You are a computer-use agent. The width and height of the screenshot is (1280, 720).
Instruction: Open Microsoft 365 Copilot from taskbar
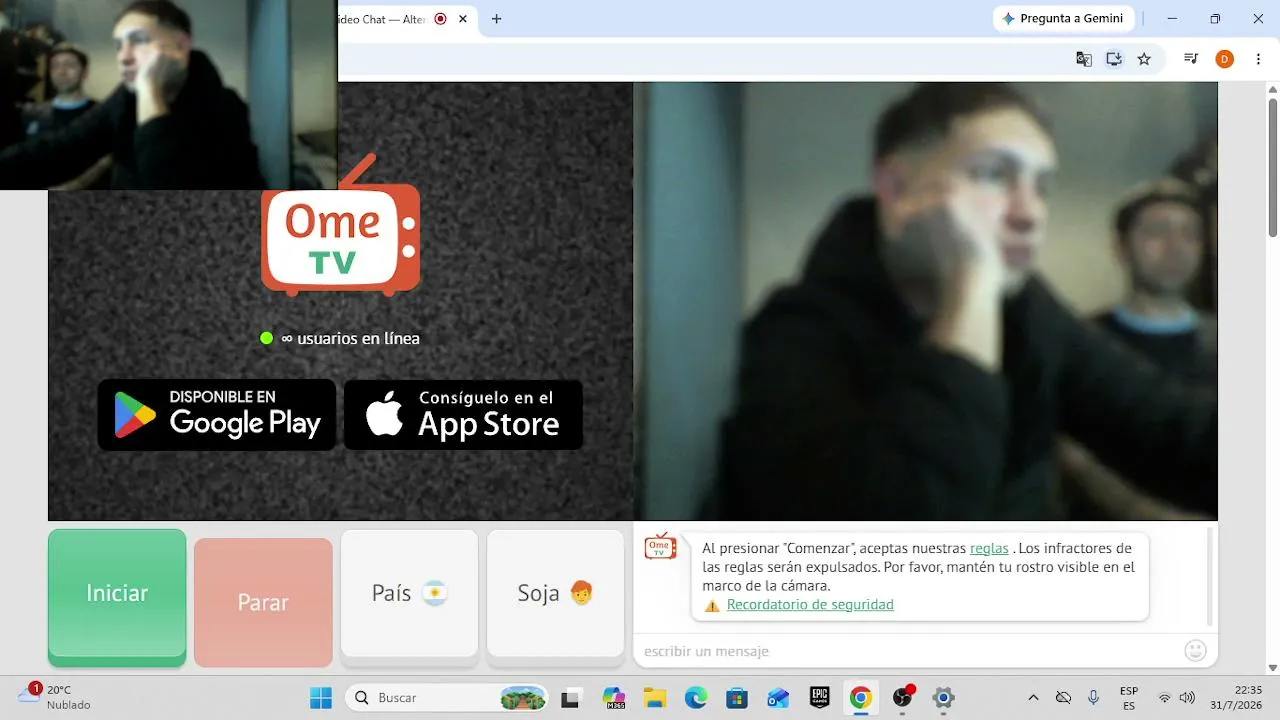tap(614, 697)
